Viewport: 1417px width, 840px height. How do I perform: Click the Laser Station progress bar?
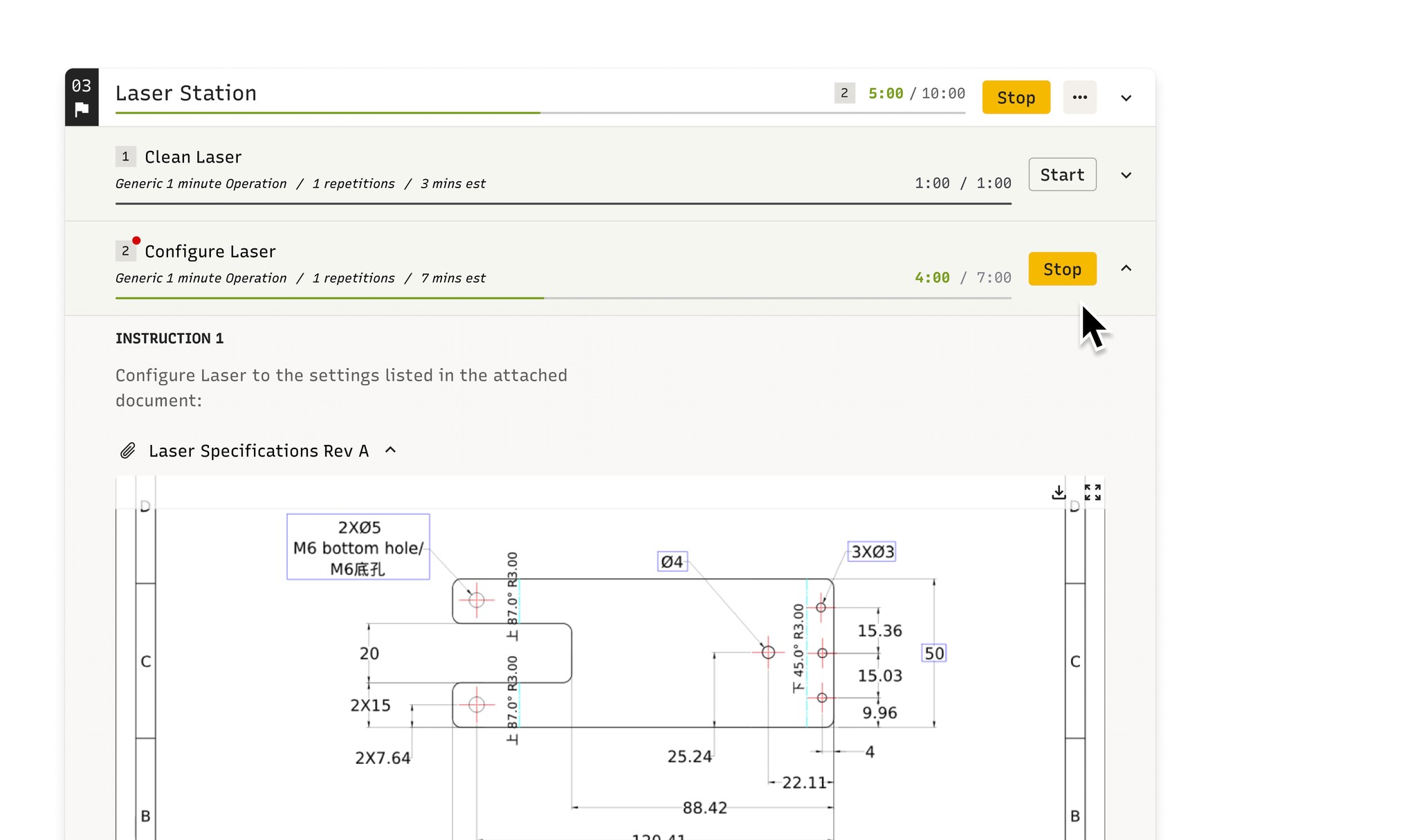tap(540, 113)
